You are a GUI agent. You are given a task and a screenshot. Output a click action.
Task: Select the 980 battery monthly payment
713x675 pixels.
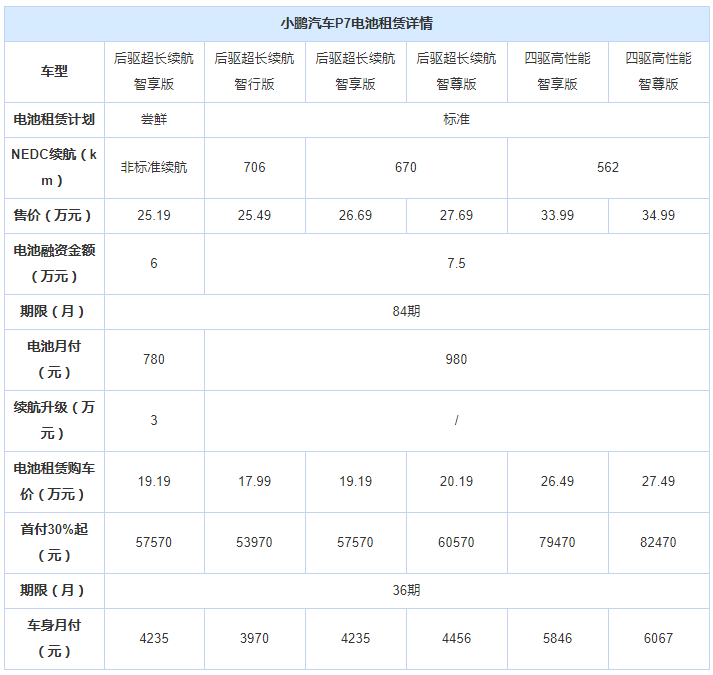(456, 359)
